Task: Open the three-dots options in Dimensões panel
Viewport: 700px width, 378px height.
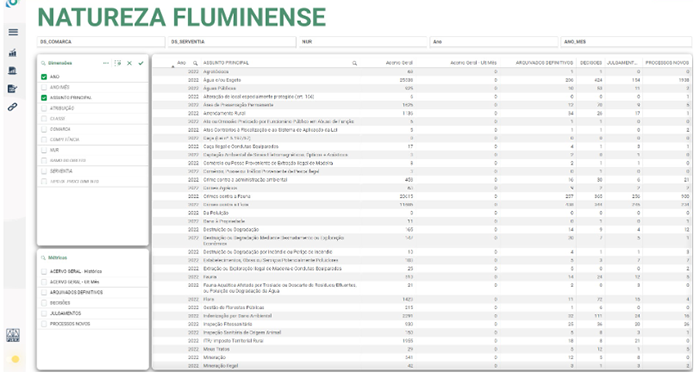Action: point(106,63)
